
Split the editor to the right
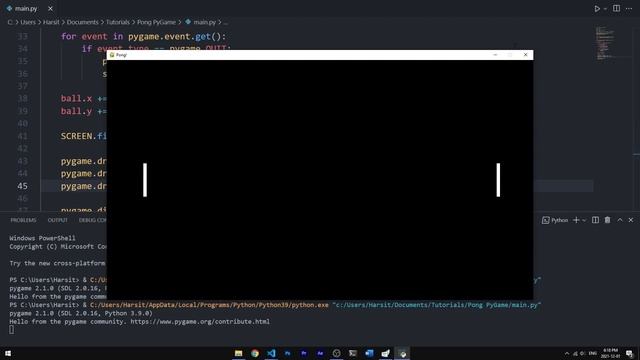[616, 9]
